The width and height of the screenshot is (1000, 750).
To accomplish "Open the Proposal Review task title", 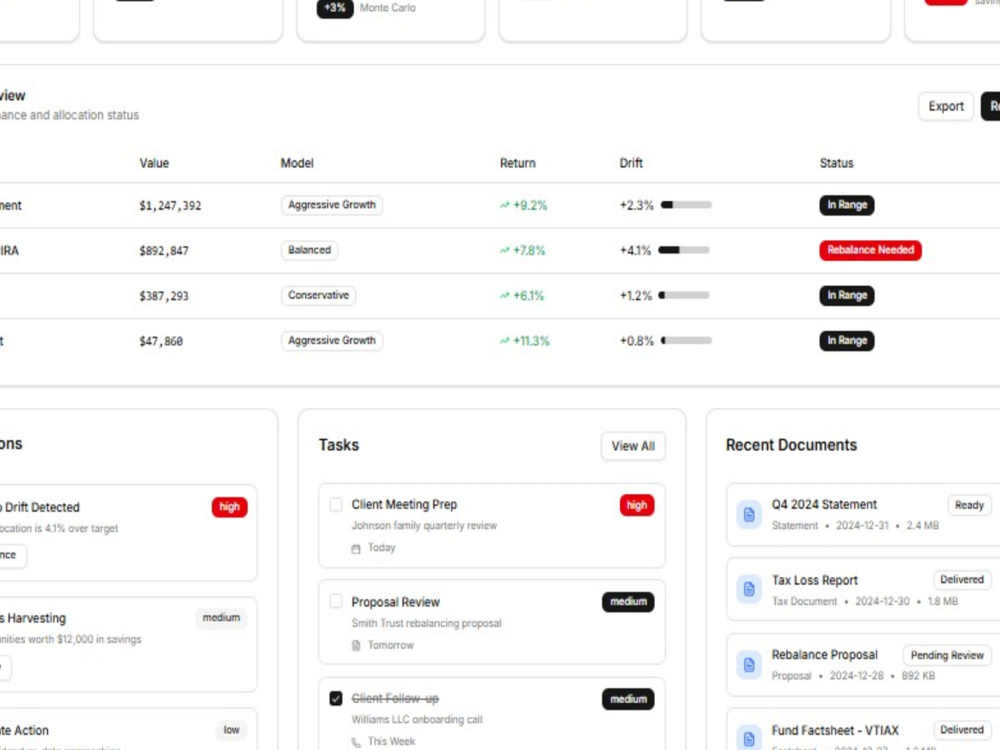I will [395, 602].
